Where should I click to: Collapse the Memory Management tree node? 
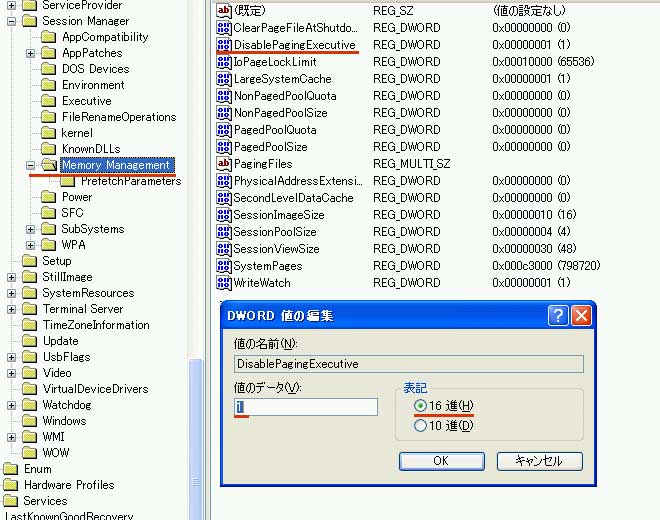(30, 165)
